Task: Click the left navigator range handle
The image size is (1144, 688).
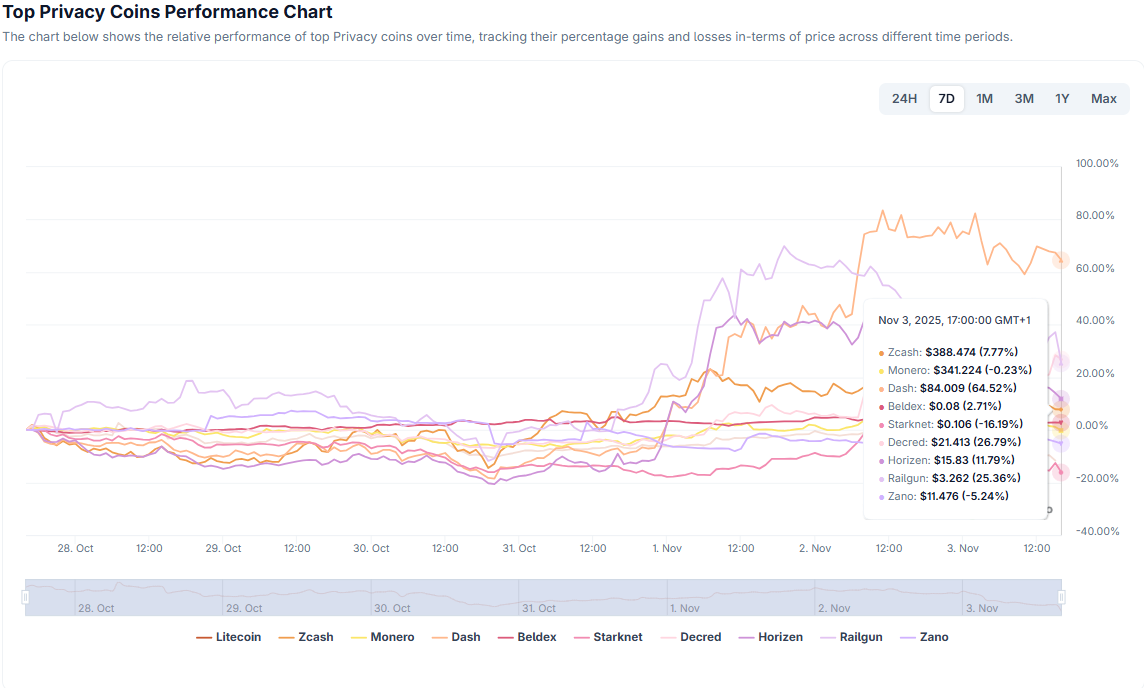Action: click(x=26, y=597)
